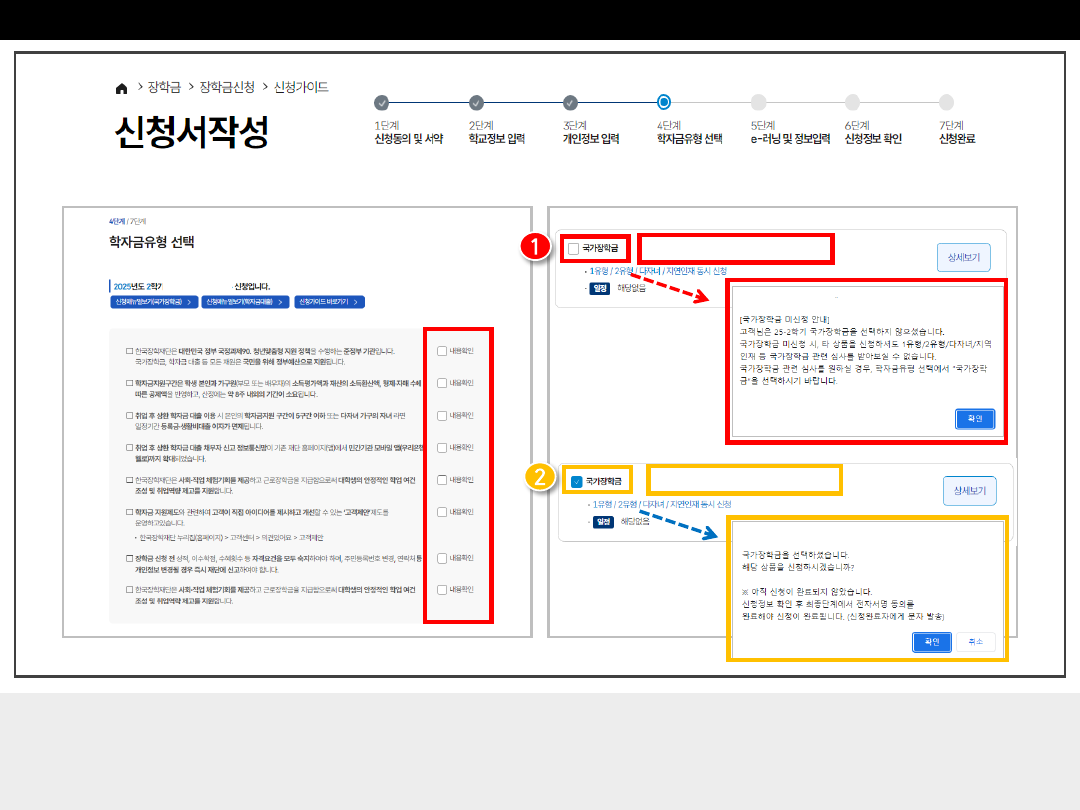Go to 장학금 in the breadcrumb

point(164,88)
